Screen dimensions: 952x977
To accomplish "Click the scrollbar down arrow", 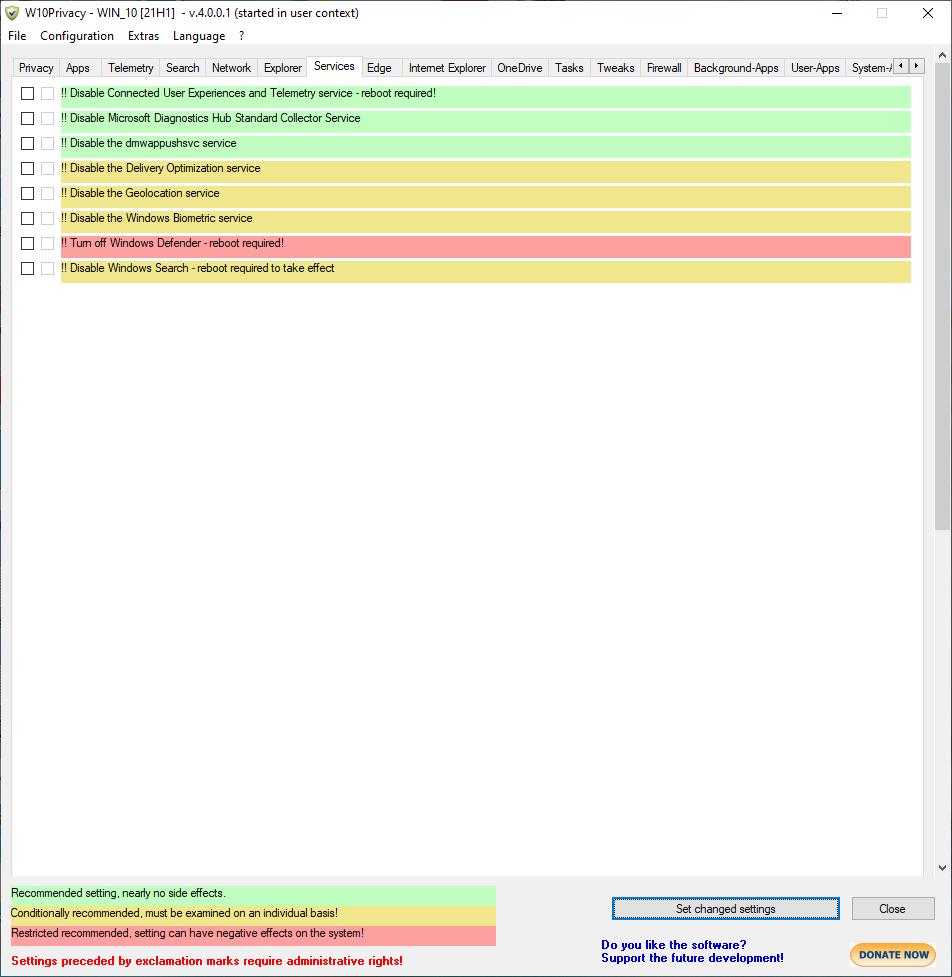I will [x=942, y=867].
